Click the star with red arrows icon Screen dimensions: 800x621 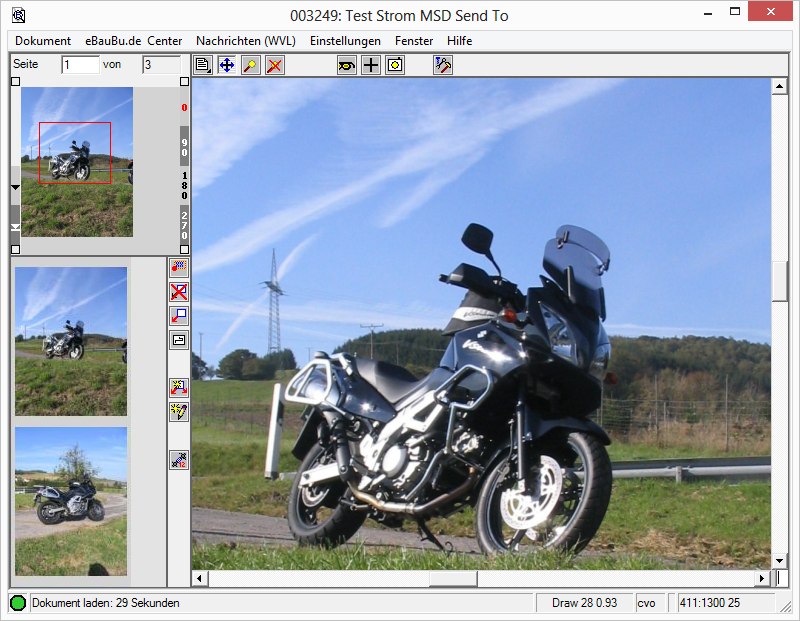(179, 387)
